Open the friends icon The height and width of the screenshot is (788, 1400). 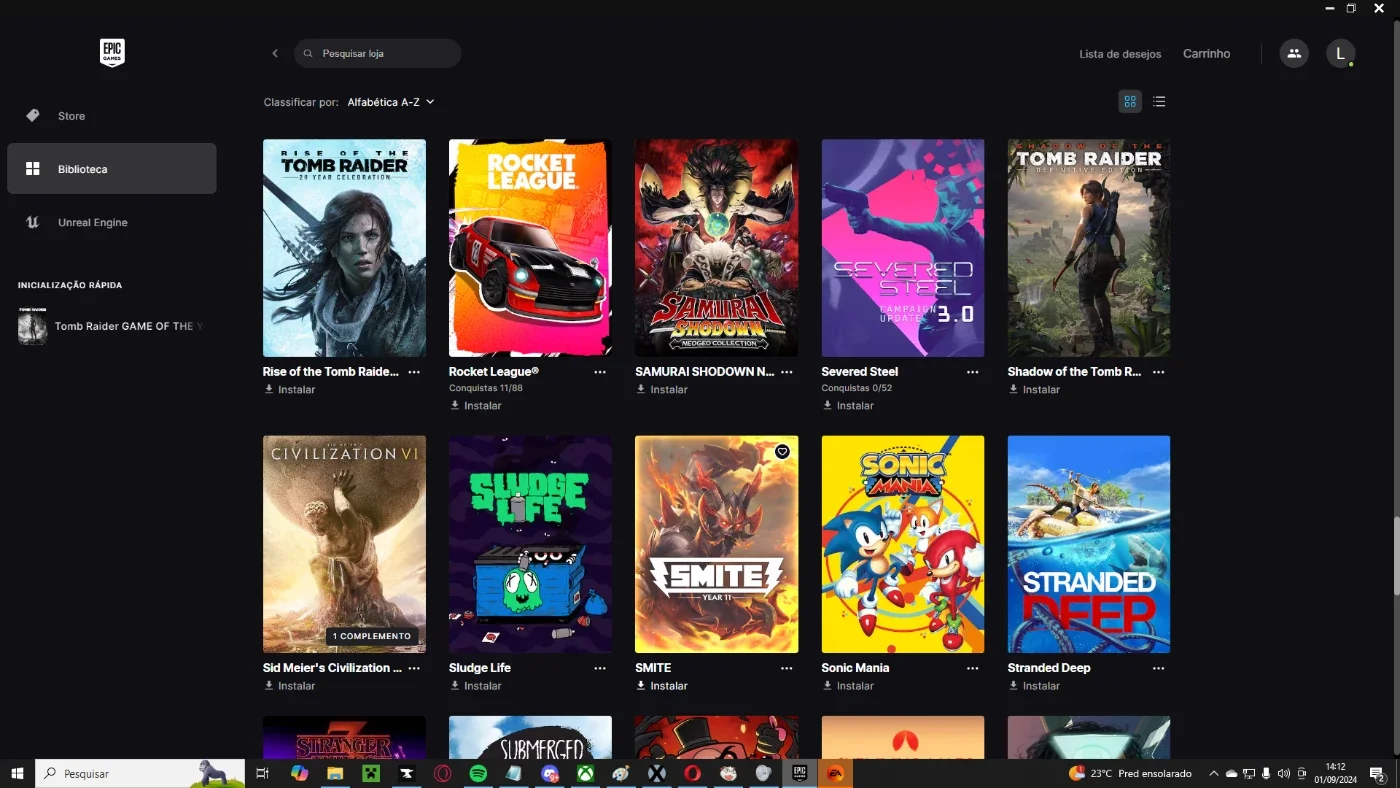point(1294,54)
